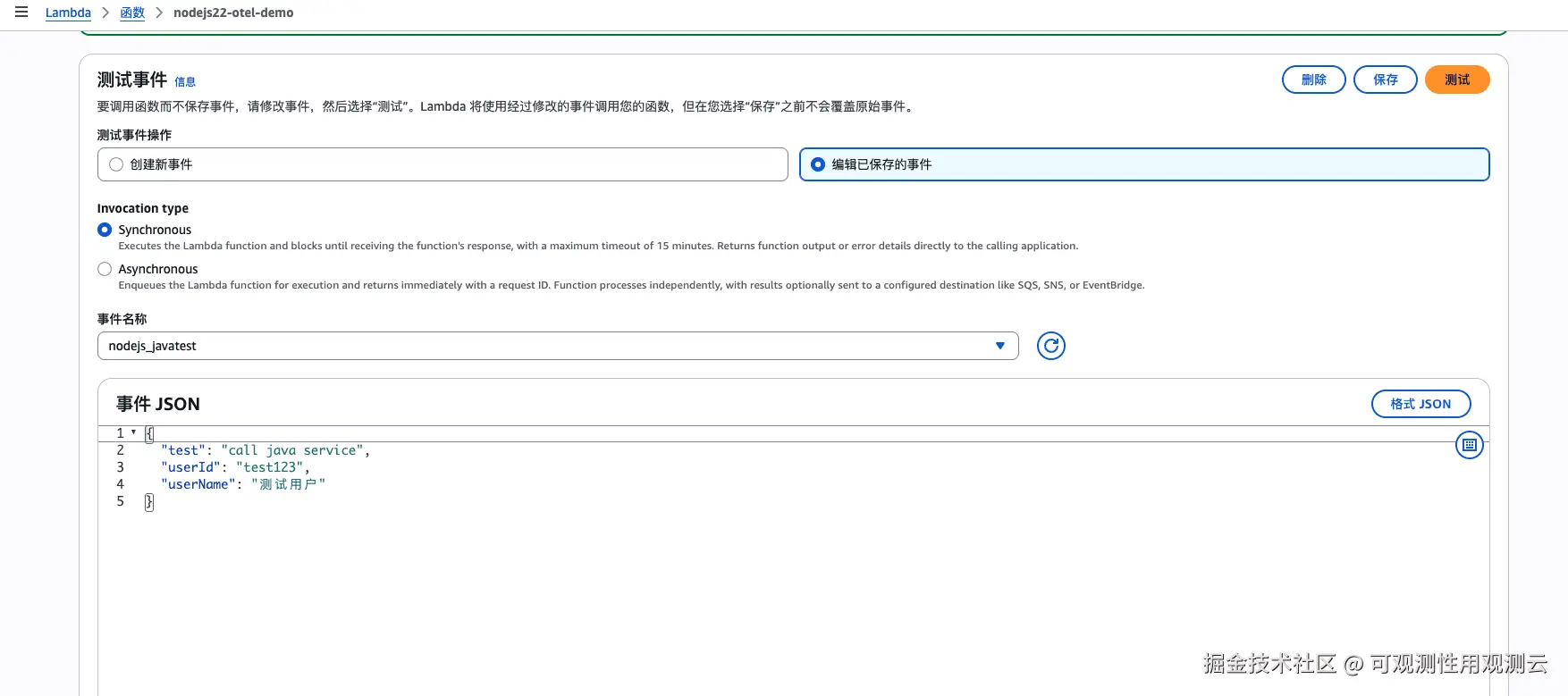
Task: Collapse the JSON fold arrow on line 1
Action: coord(134,432)
